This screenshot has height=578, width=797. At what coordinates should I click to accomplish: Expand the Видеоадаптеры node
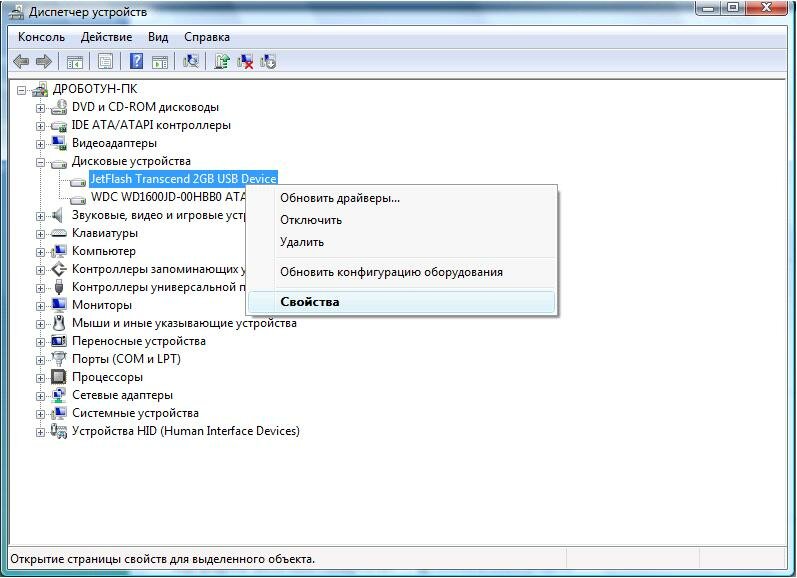[x=40, y=144]
